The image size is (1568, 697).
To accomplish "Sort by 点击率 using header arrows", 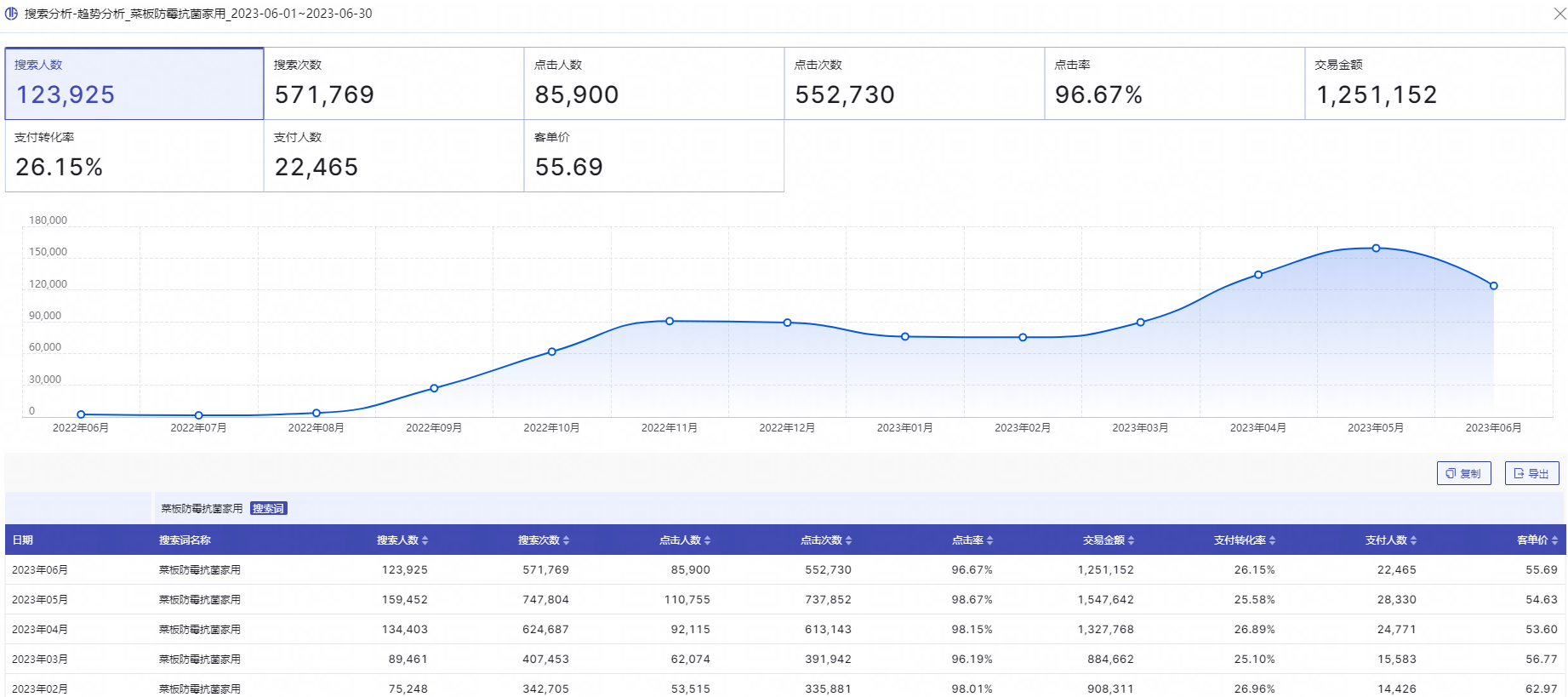I will coord(989,540).
